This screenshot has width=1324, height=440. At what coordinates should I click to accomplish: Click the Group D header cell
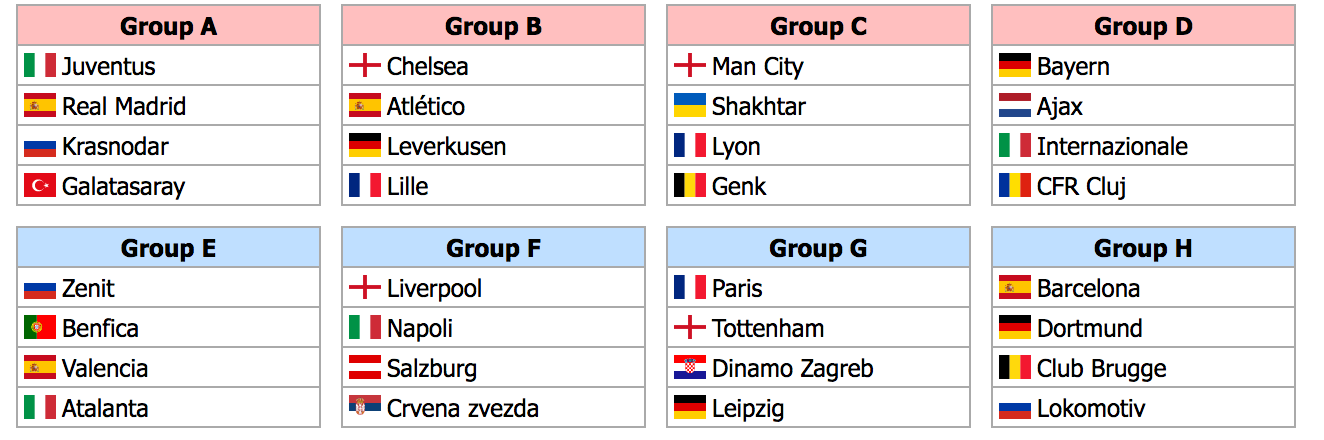click(x=1144, y=25)
